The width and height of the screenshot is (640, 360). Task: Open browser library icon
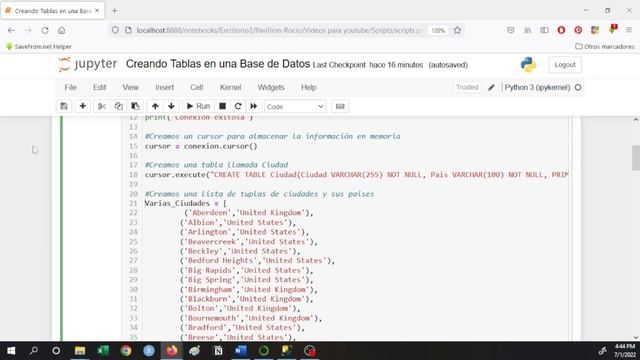coord(528,30)
